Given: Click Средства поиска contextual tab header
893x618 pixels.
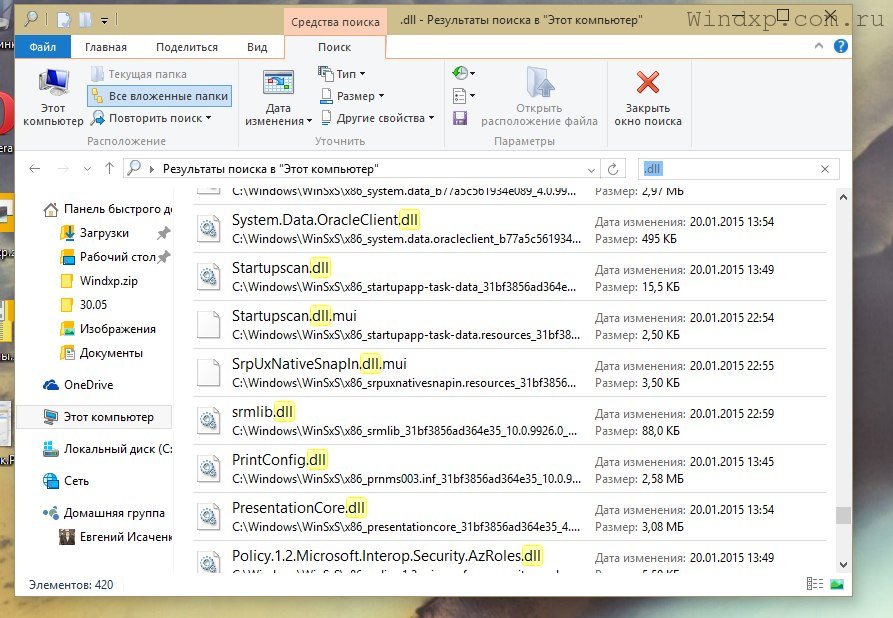Looking at the screenshot, I should point(335,22).
